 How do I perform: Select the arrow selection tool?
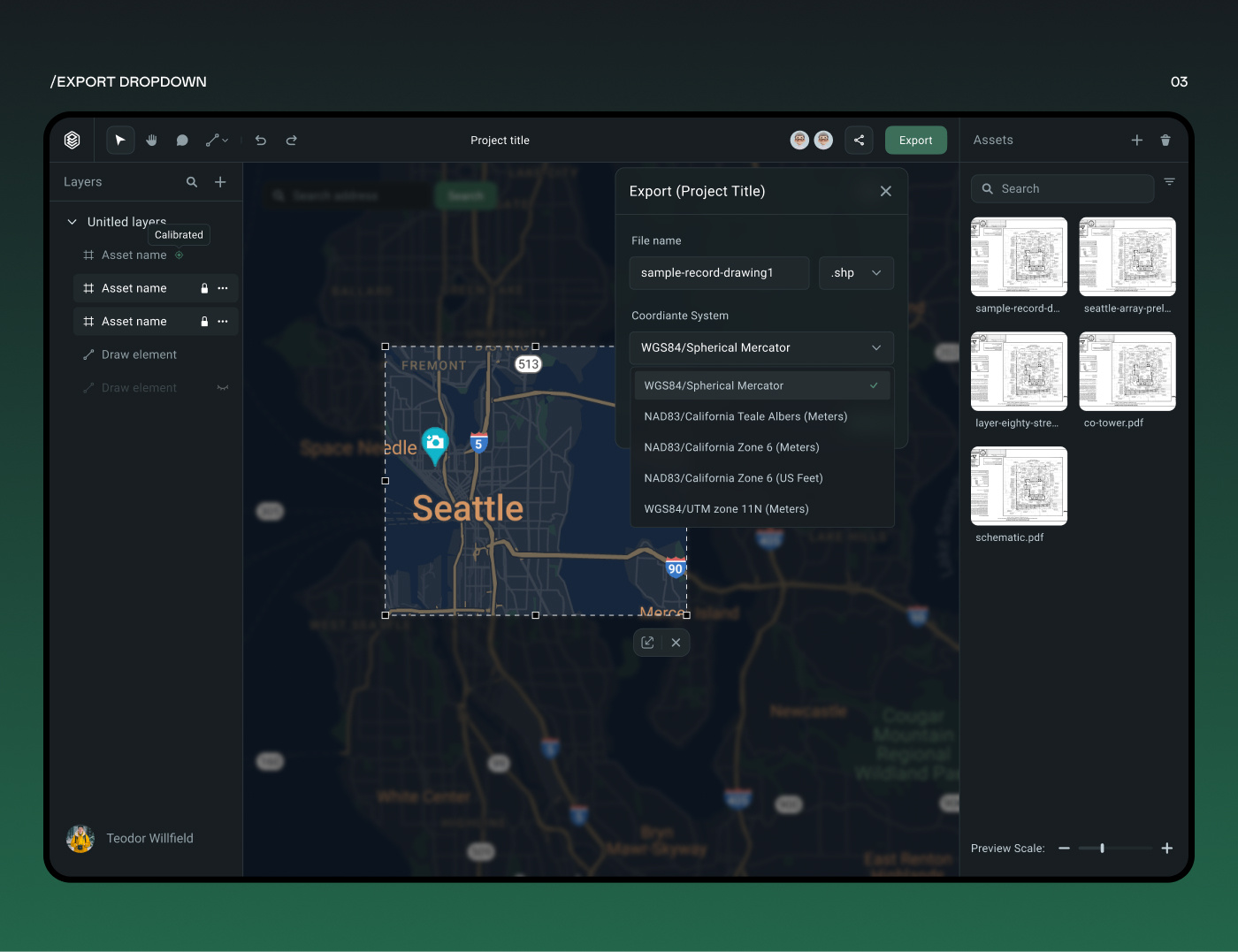120,140
